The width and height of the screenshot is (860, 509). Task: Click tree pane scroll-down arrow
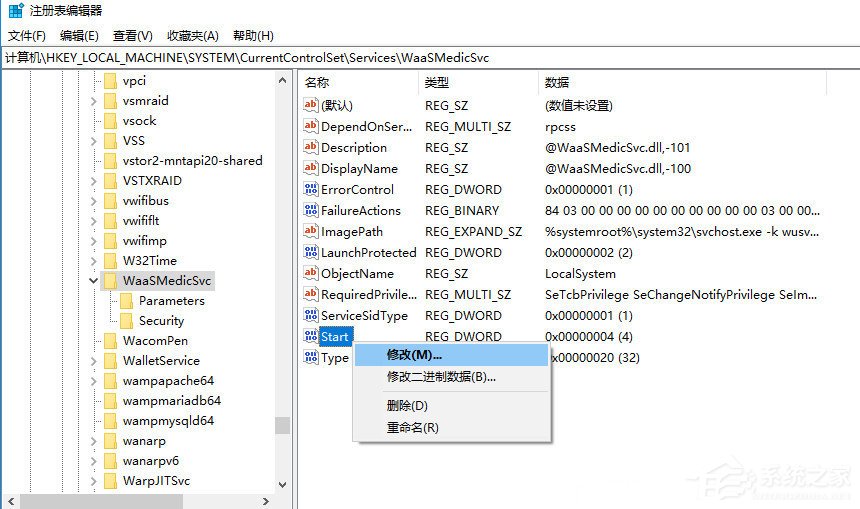coord(282,485)
